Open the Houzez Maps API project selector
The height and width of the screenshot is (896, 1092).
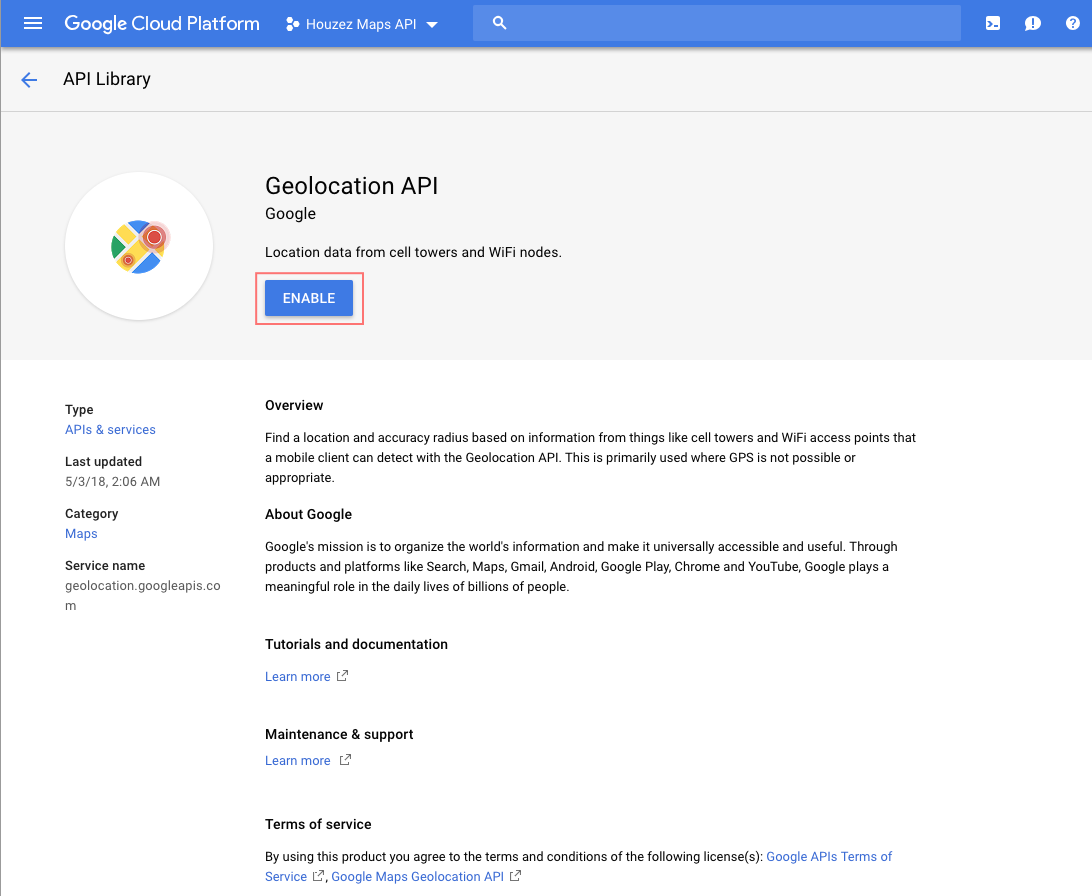coord(361,24)
